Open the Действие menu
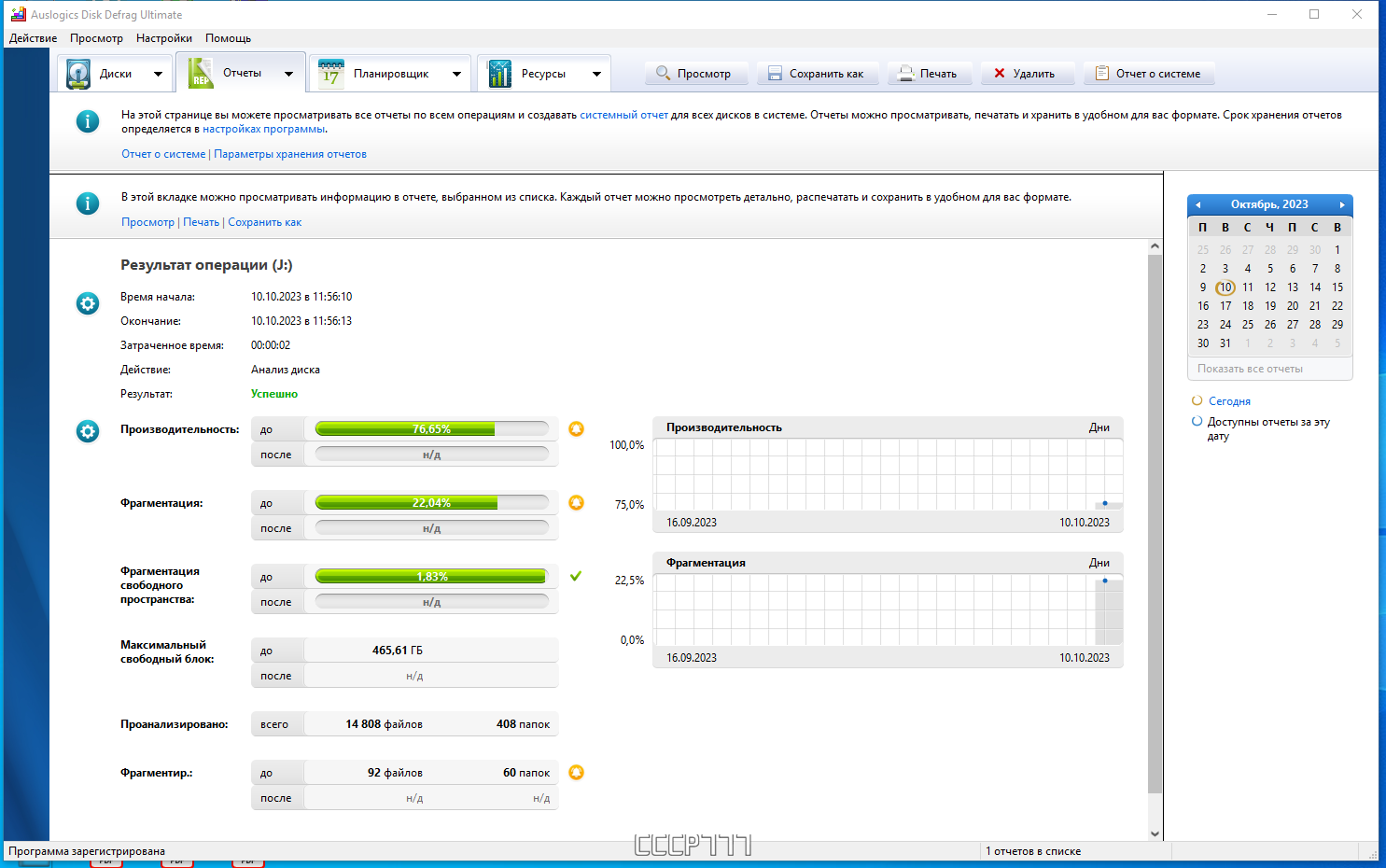1386x868 pixels. 33,38
